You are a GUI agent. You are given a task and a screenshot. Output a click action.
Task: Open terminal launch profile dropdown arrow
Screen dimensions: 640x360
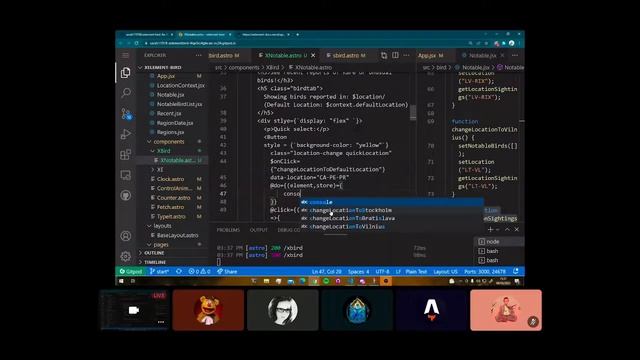tap(498, 229)
